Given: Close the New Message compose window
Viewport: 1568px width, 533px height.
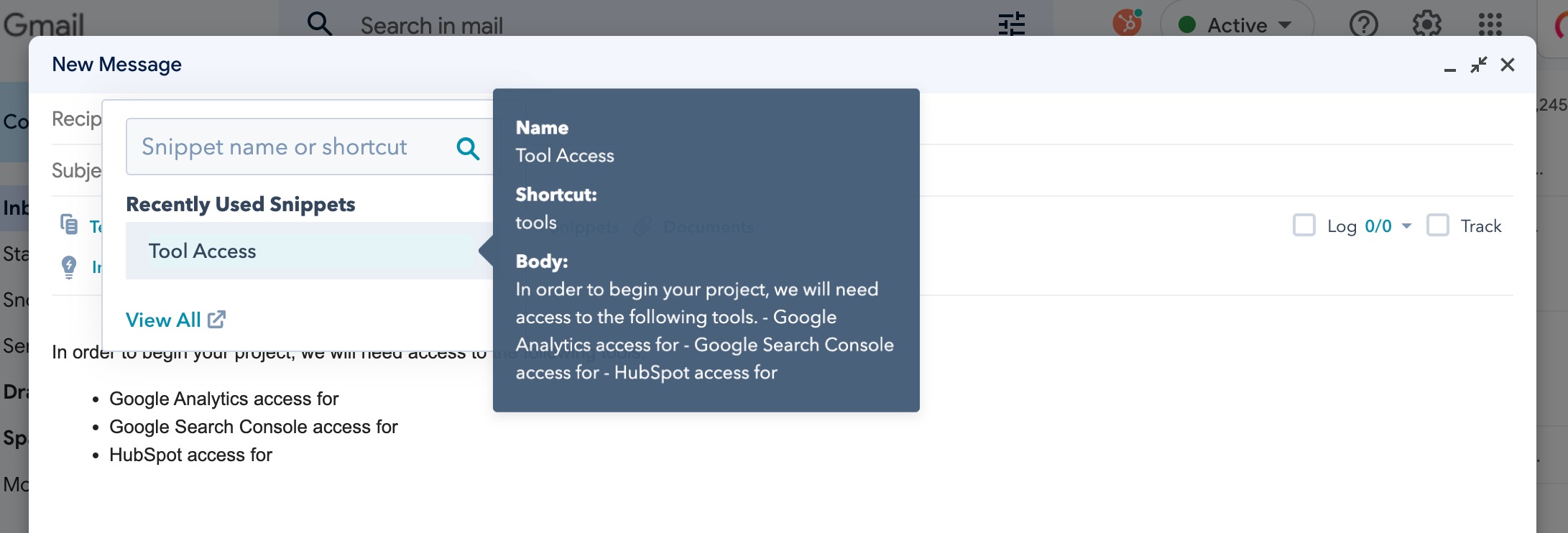Looking at the screenshot, I should click(x=1508, y=65).
